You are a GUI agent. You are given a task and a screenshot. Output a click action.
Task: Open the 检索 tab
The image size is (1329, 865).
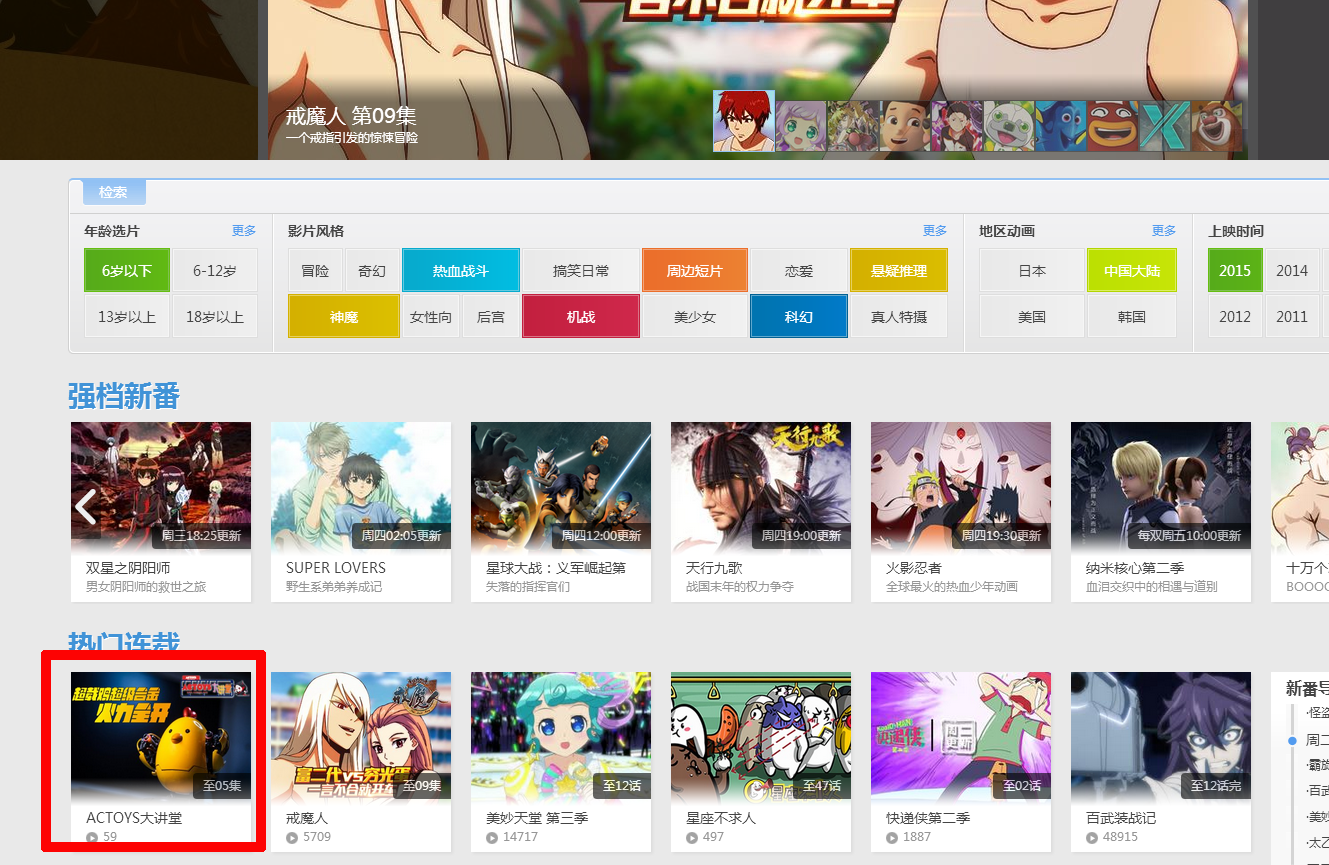(114, 192)
